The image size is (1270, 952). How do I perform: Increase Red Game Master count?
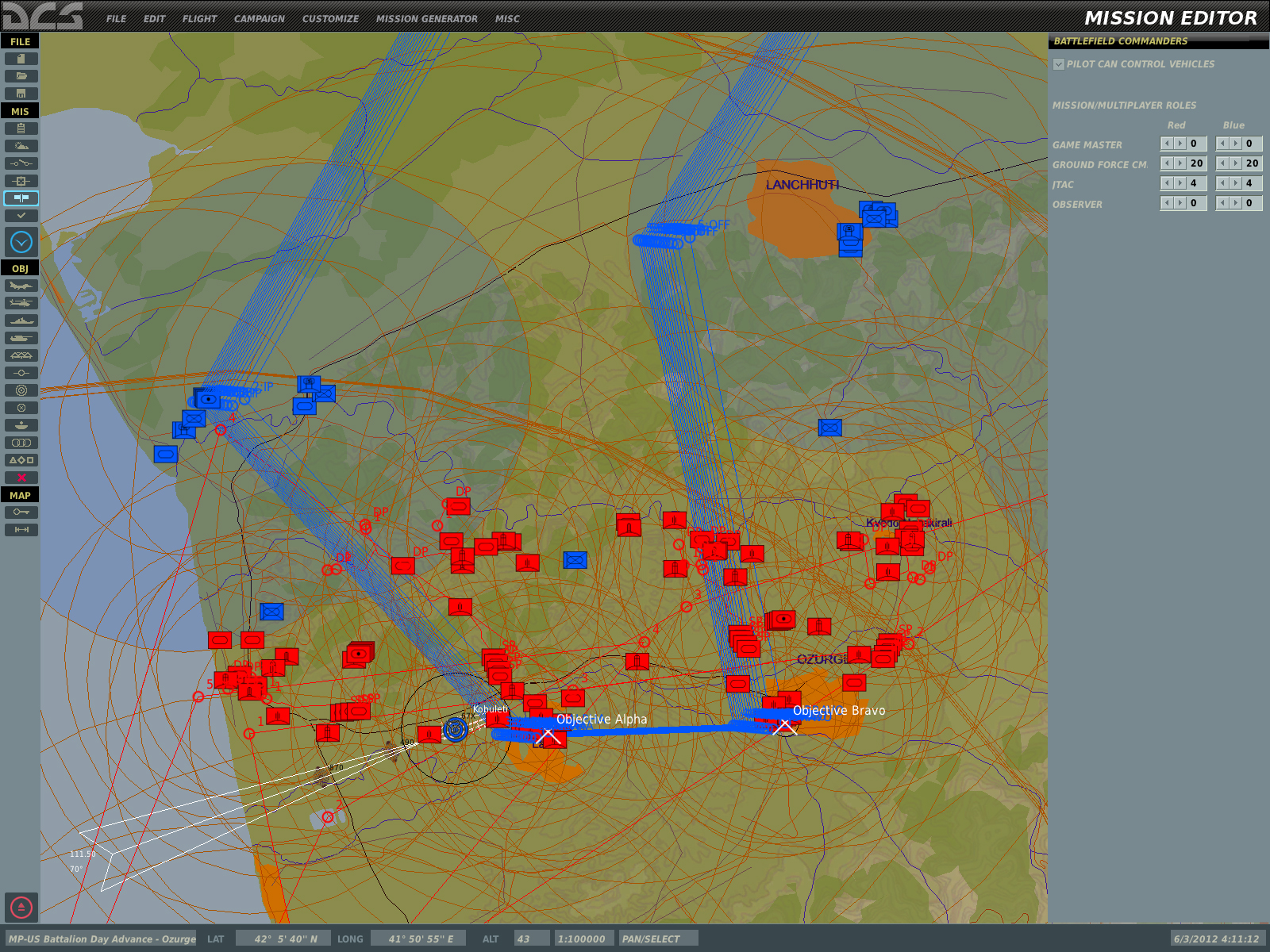pos(1180,144)
